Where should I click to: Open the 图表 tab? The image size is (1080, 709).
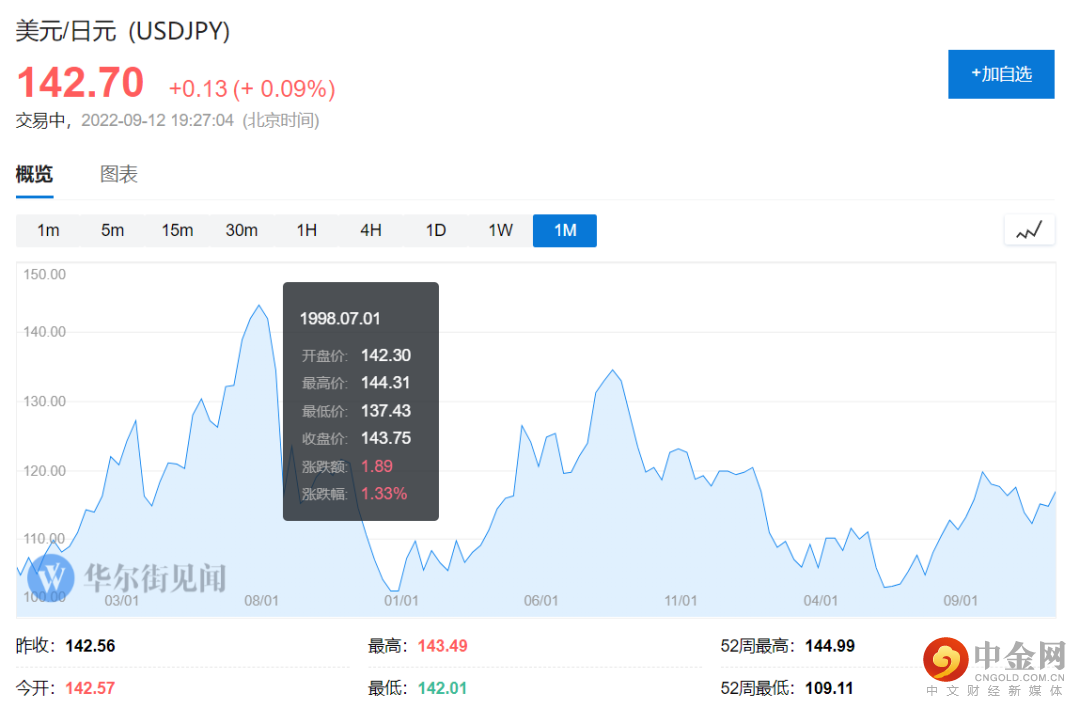[118, 174]
